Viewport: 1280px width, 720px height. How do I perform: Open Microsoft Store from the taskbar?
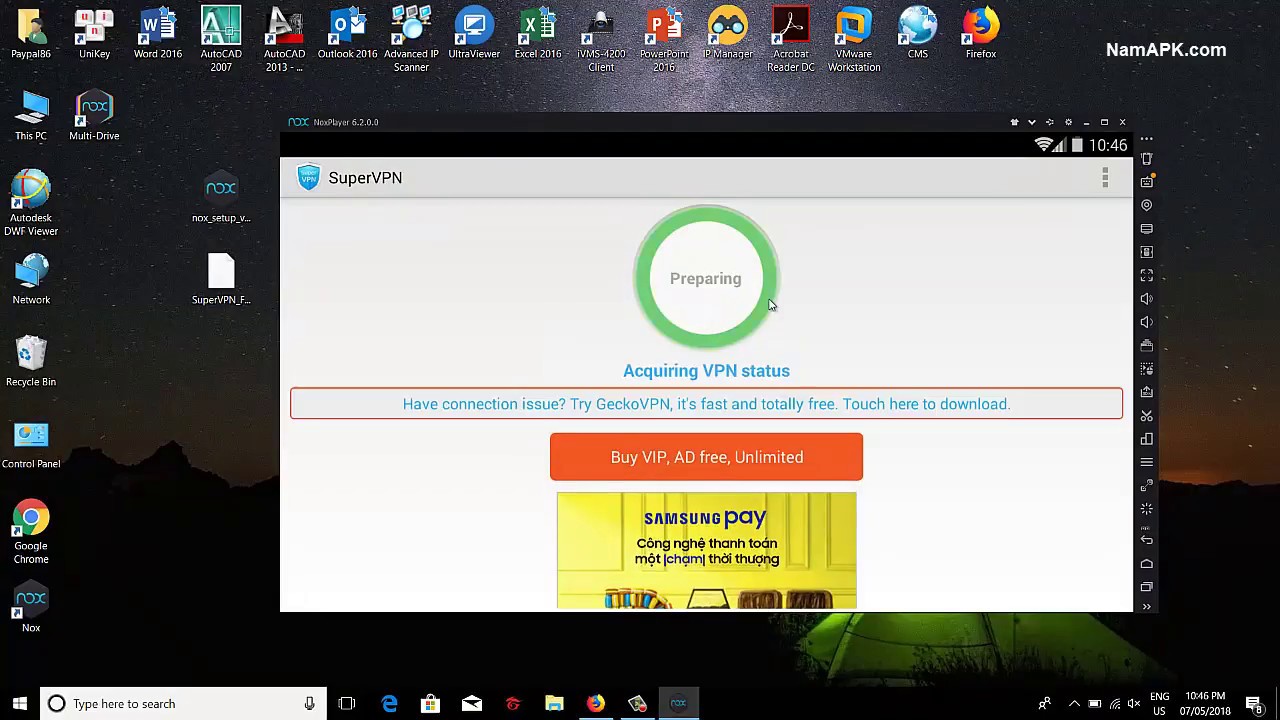coord(430,704)
